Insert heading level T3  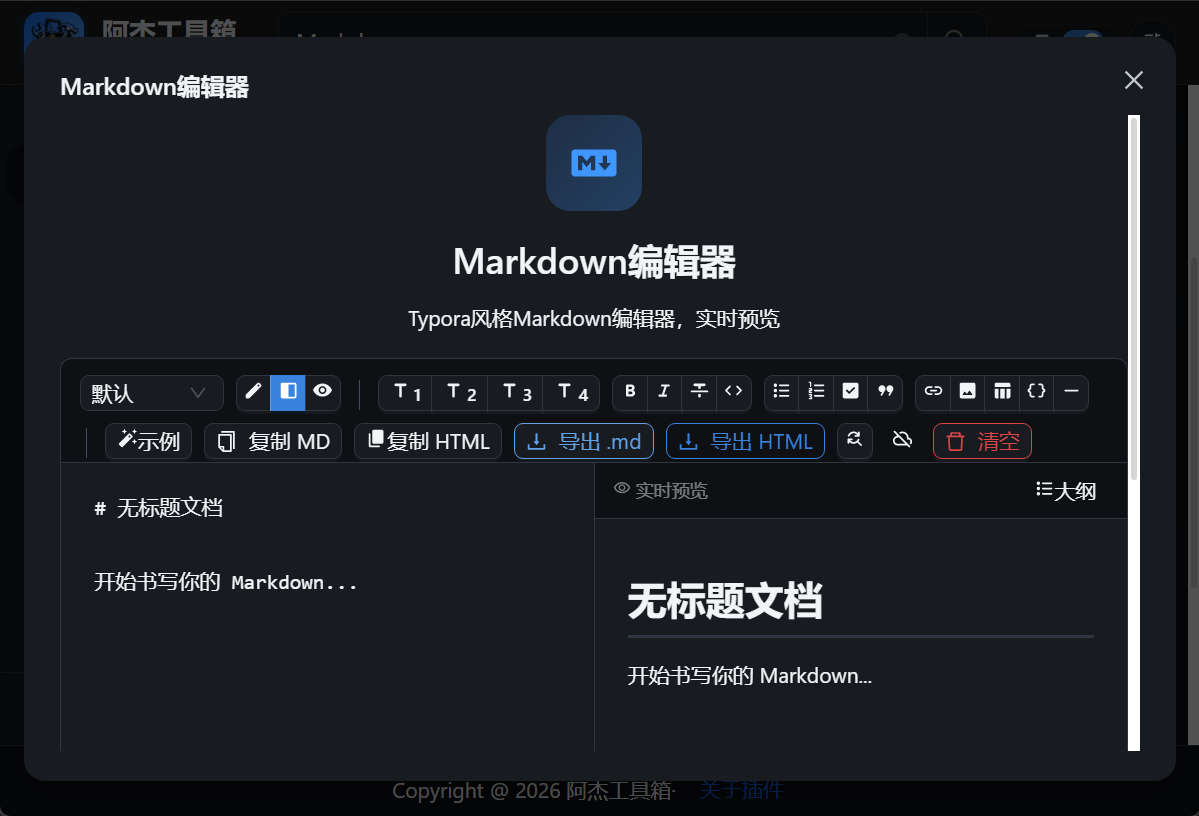[516, 393]
